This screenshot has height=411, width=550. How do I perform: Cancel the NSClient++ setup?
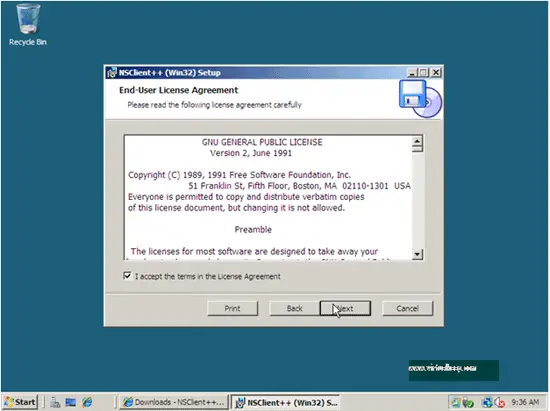407,308
